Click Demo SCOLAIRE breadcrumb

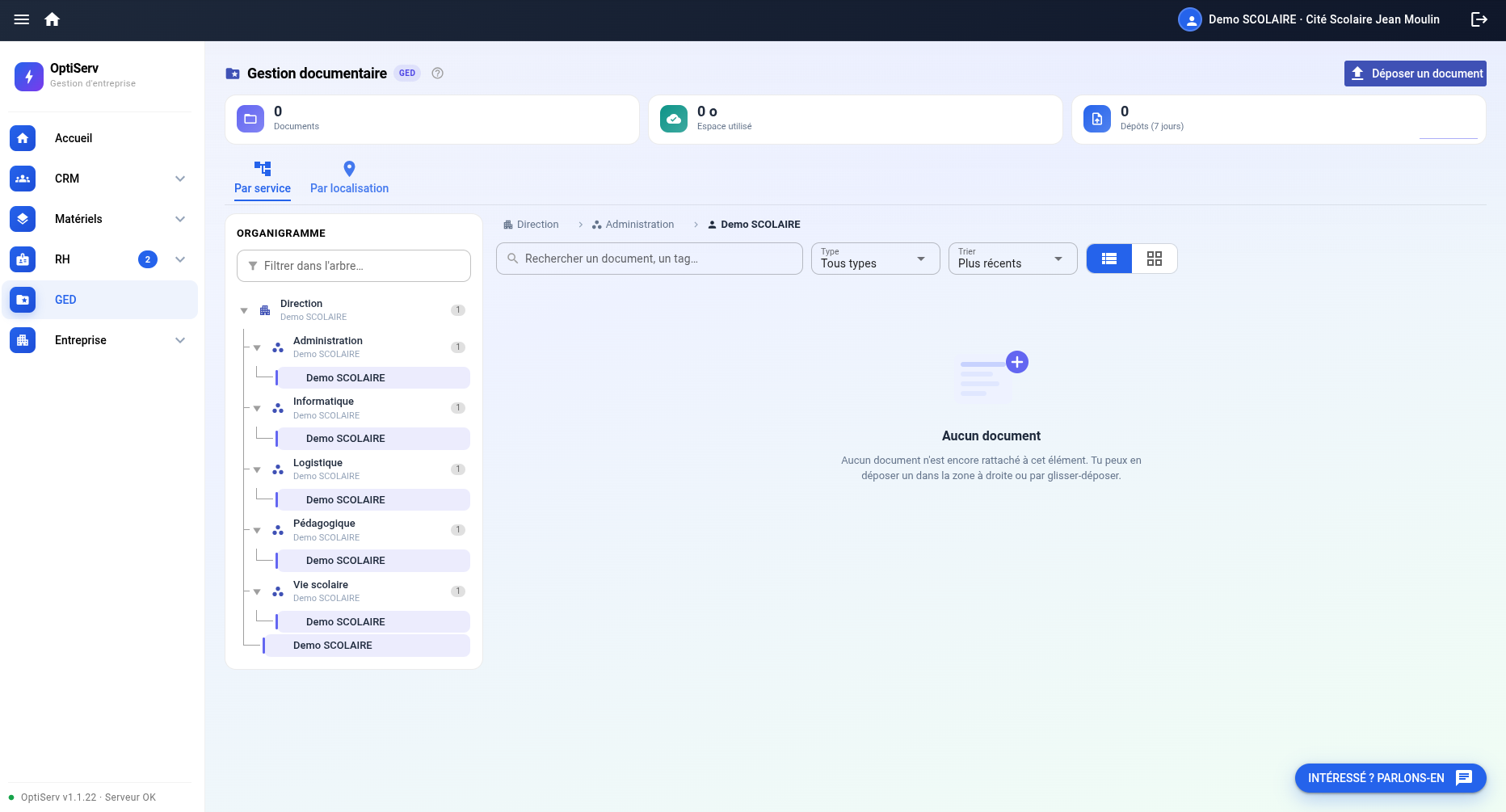click(x=754, y=225)
